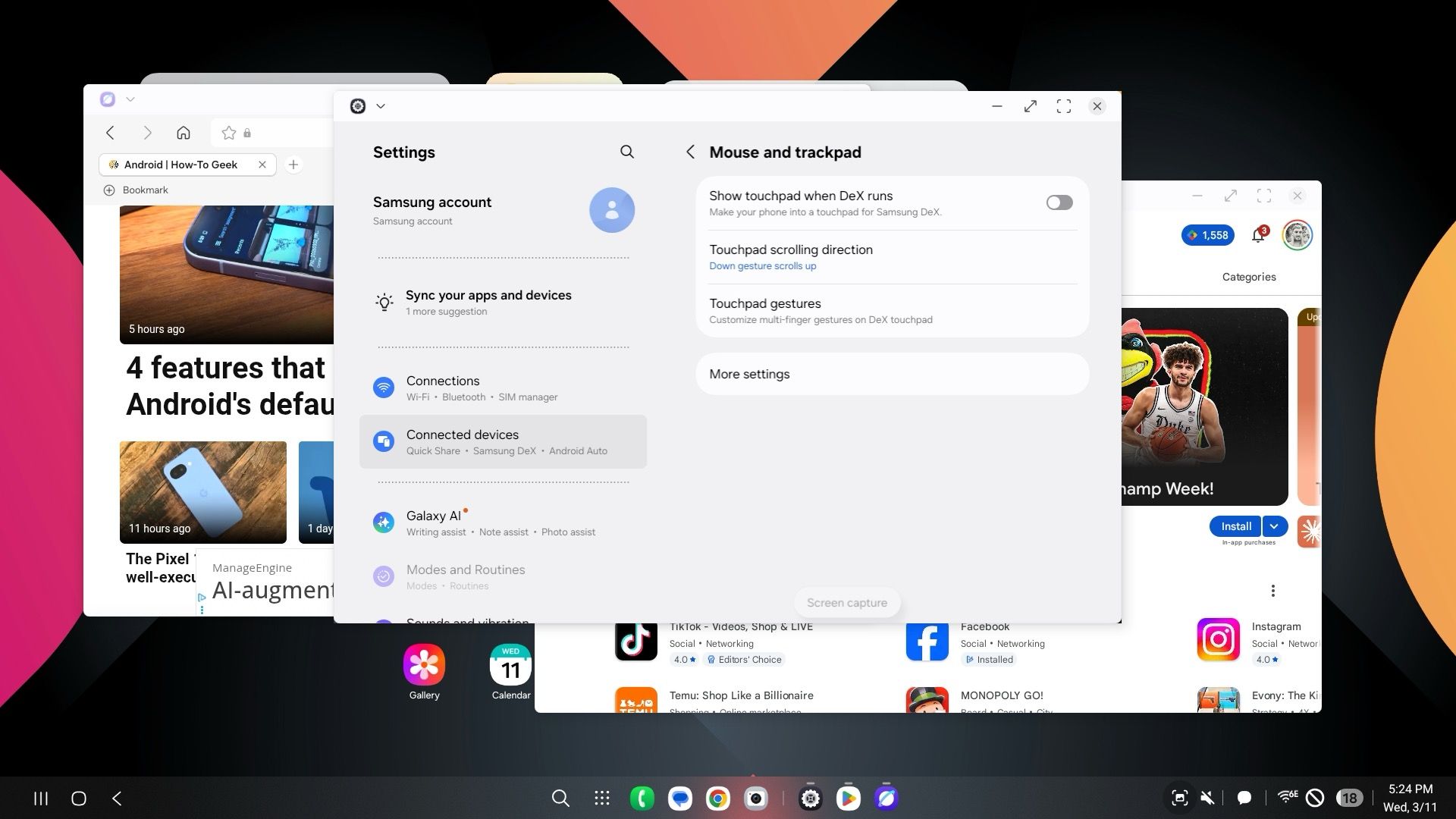
Task: Click screenshot capture icon in system tray
Action: [1180, 798]
